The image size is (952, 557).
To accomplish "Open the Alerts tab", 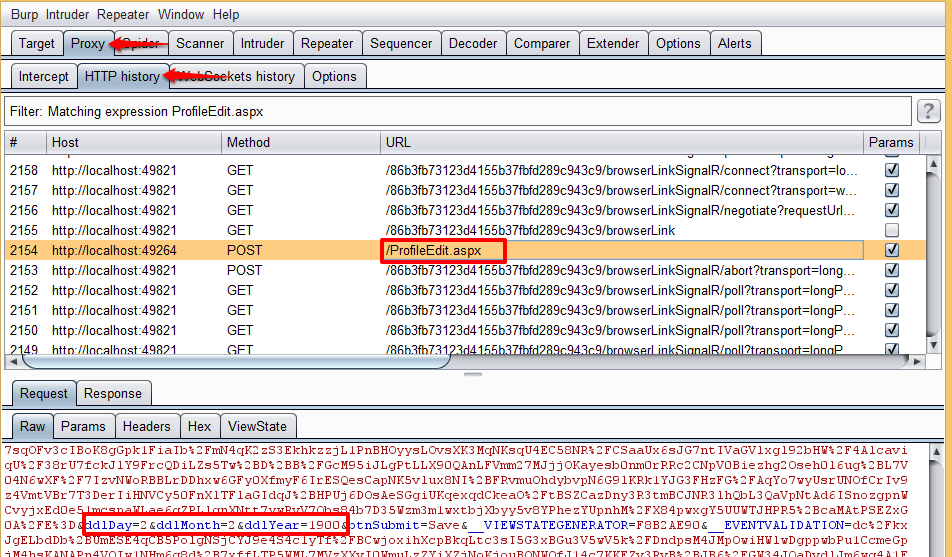I will 735,44.
